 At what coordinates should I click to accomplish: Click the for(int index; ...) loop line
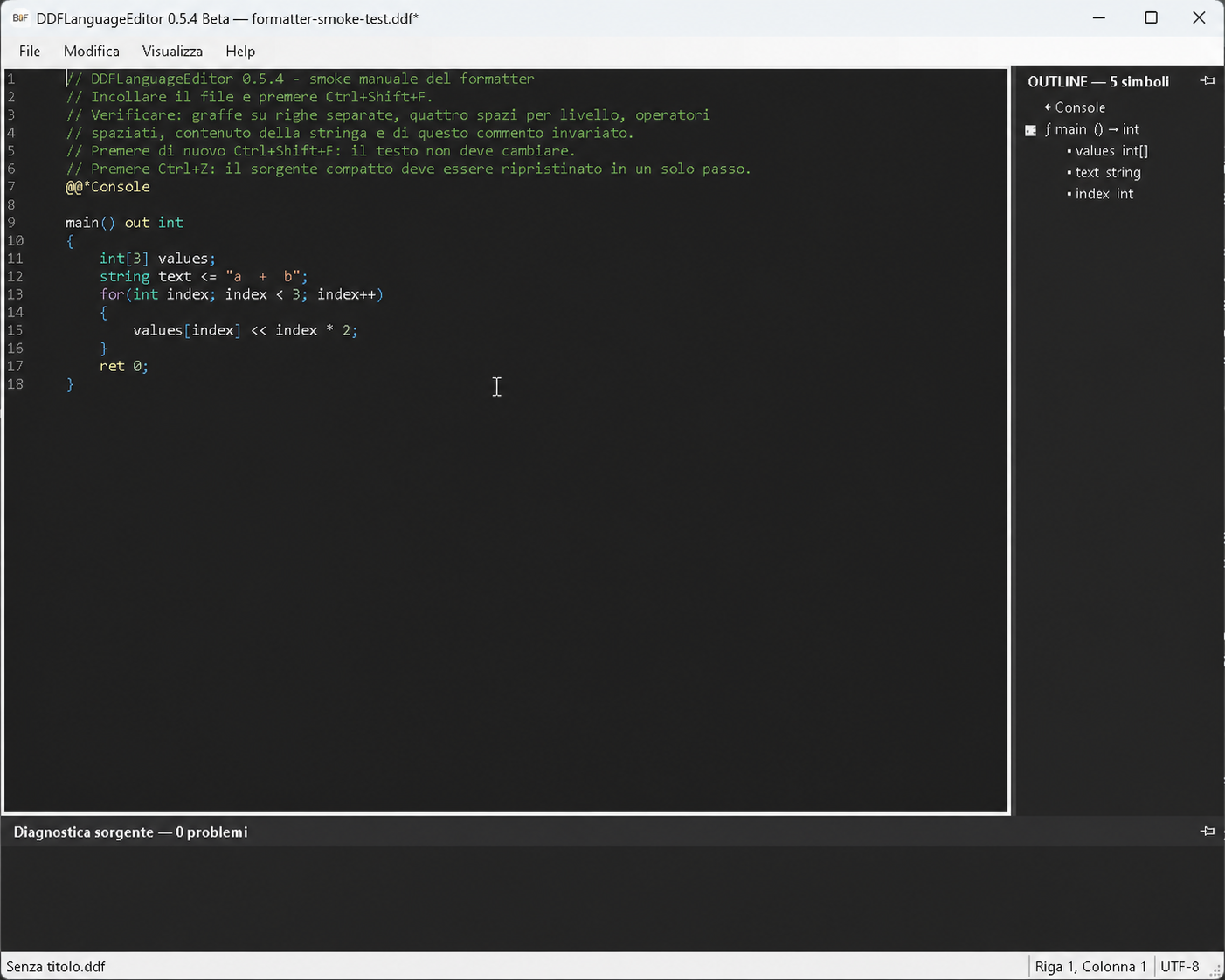241,294
